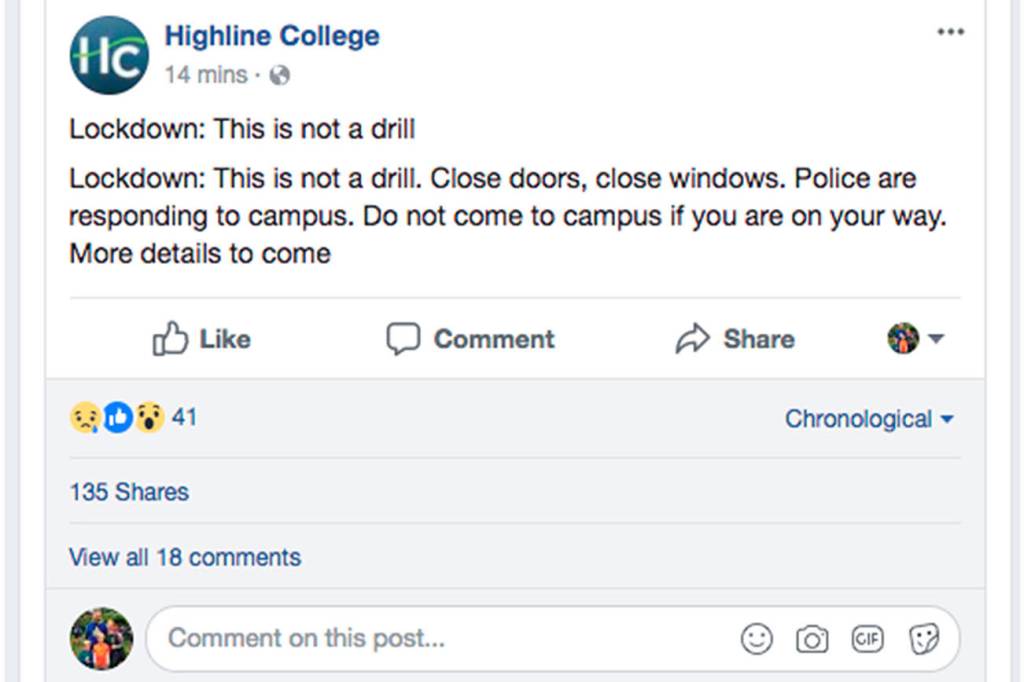Click the comment input field to write a comment

[x=400, y=638]
